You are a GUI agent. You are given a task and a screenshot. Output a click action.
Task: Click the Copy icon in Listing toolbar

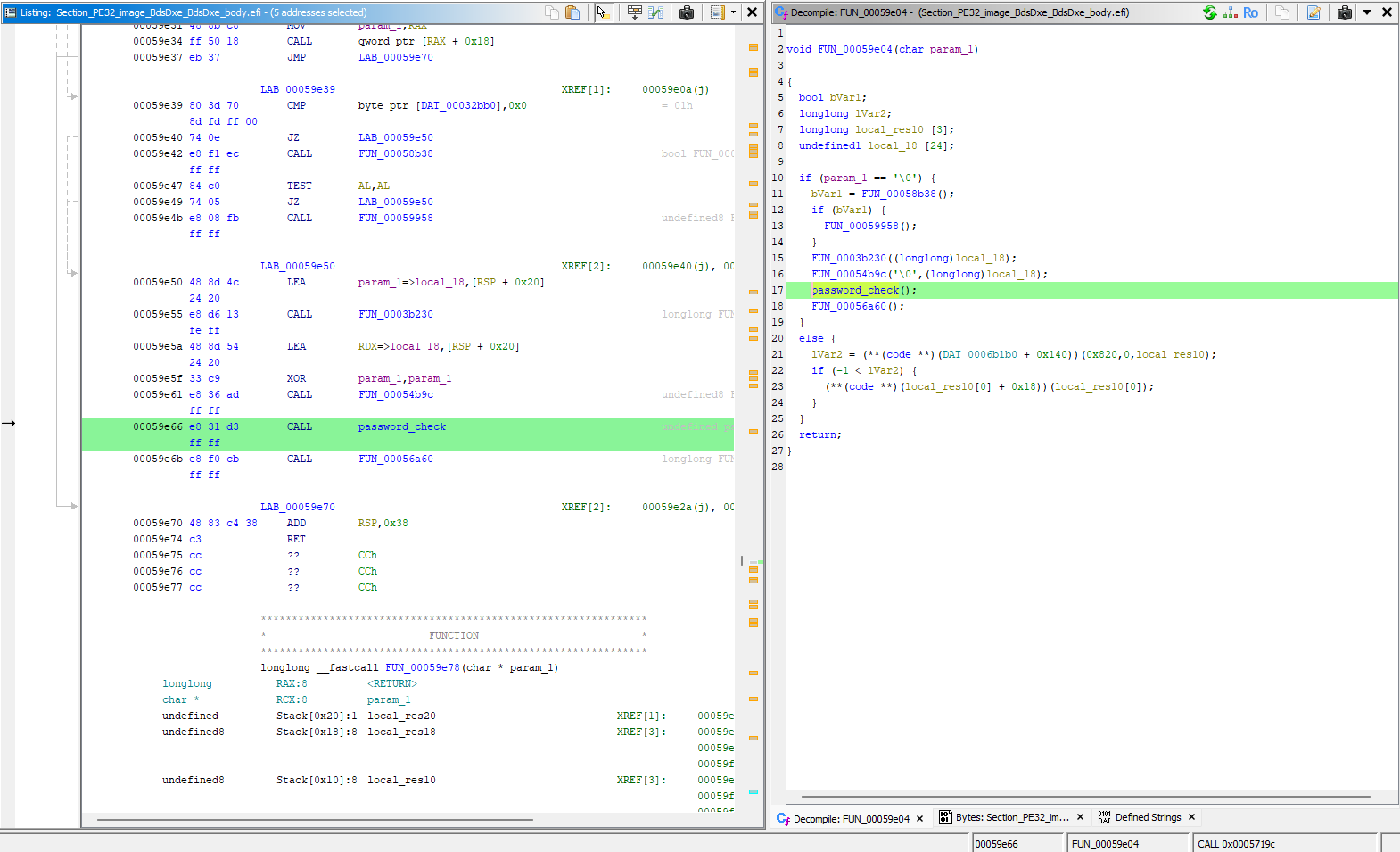pos(552,12)
